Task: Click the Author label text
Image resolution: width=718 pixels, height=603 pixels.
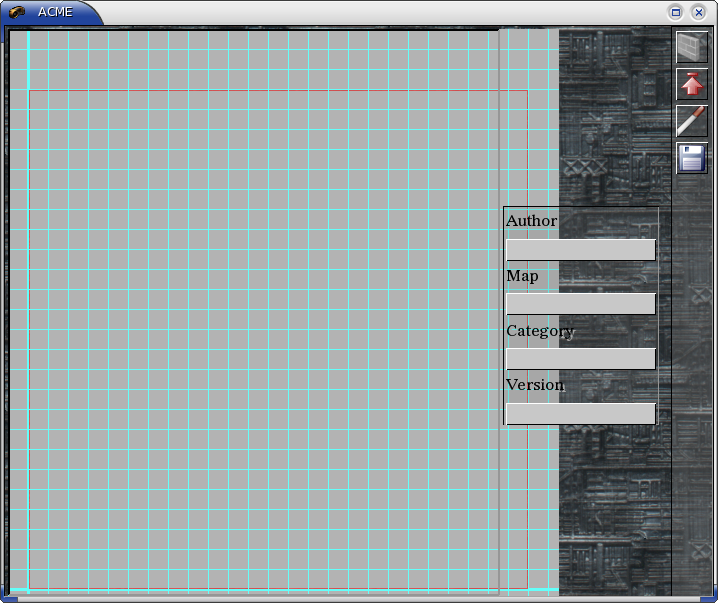Action: pyautogui.click(x=531, y=221)
